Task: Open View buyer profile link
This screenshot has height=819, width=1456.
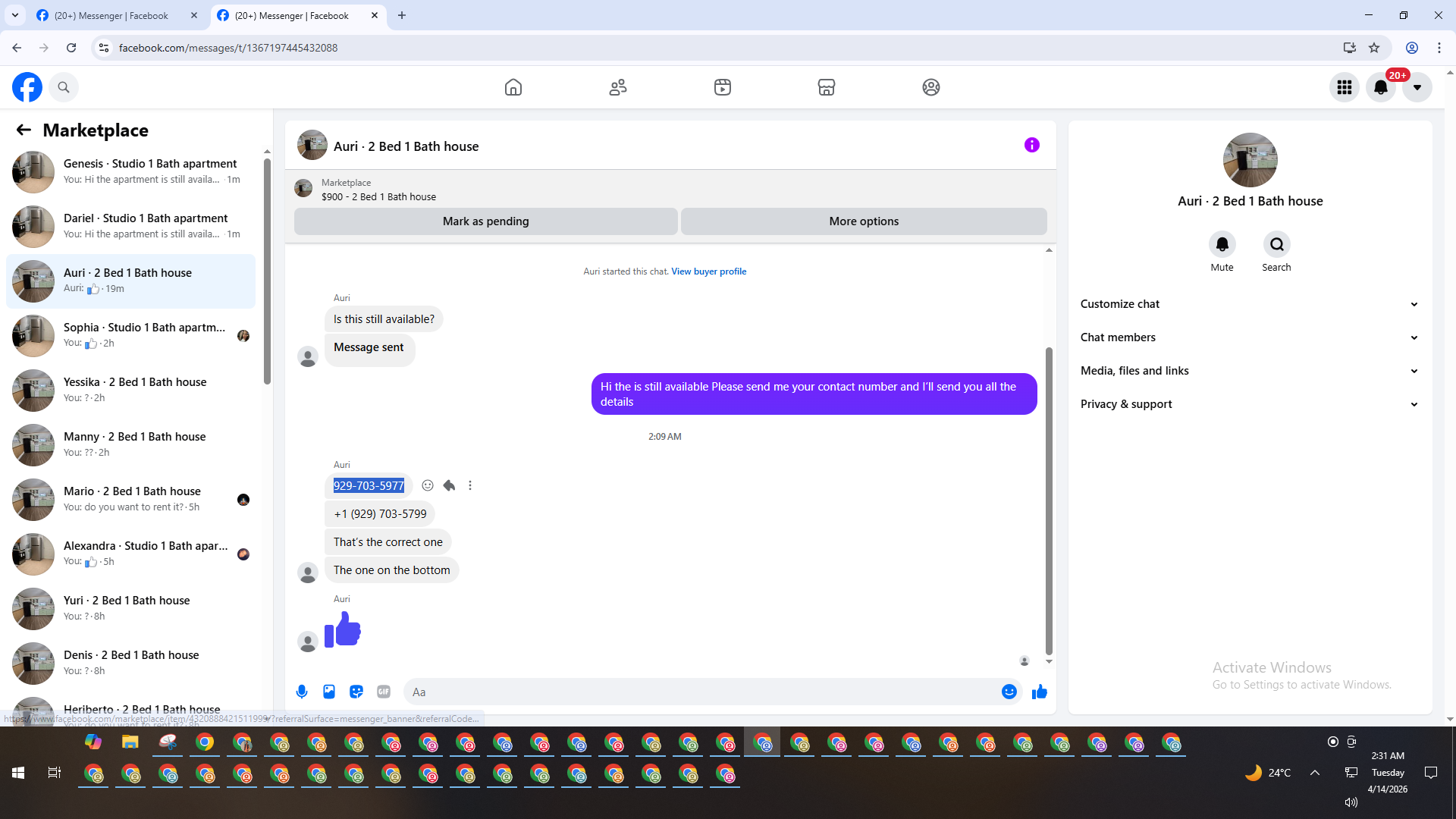Action: click(708, 271)
